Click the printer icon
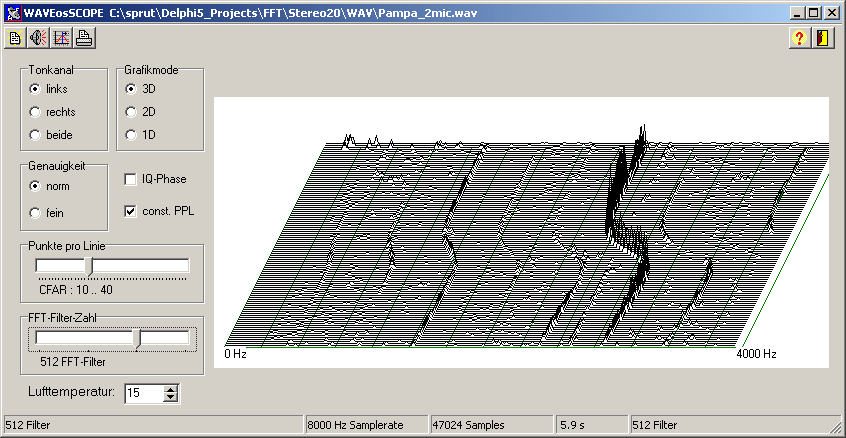This screenshot has width=846, height=438. pyautogui.click(x=84, y=39)
